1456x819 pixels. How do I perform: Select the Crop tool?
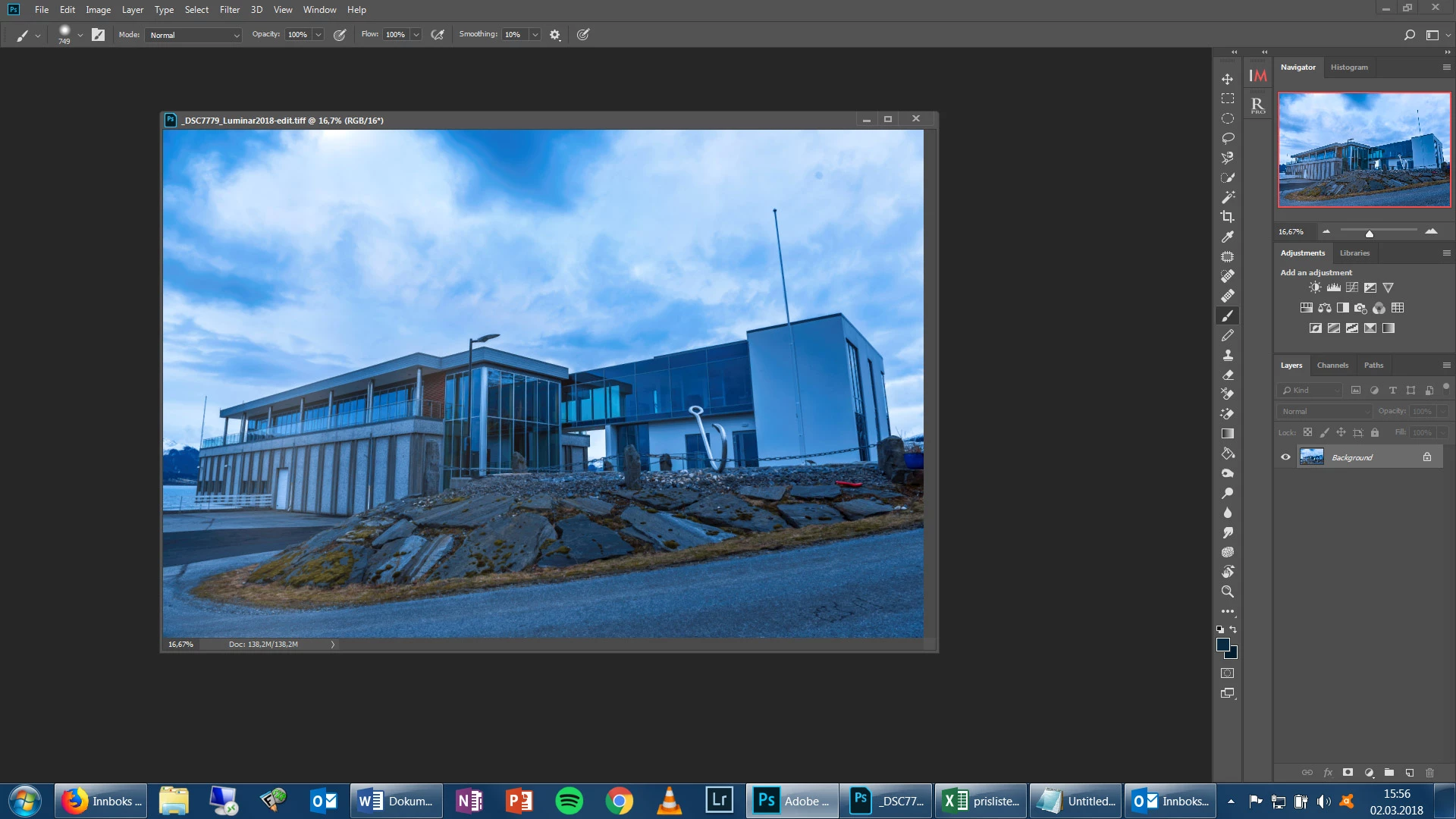click(x=1227, y=217)
